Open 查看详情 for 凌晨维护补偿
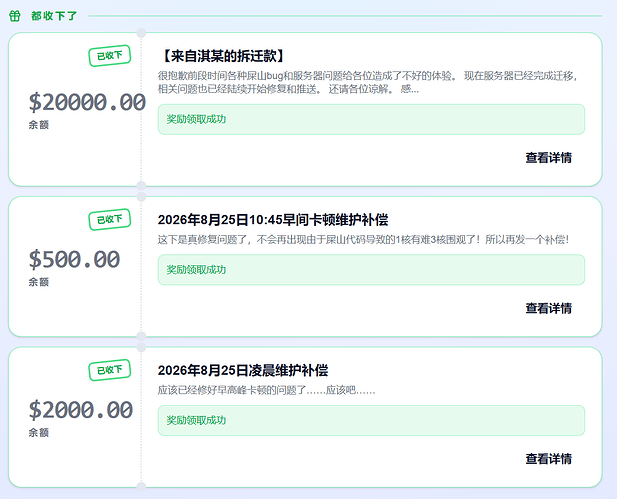Viewport: 617px width, 499px height. [549, 459]
